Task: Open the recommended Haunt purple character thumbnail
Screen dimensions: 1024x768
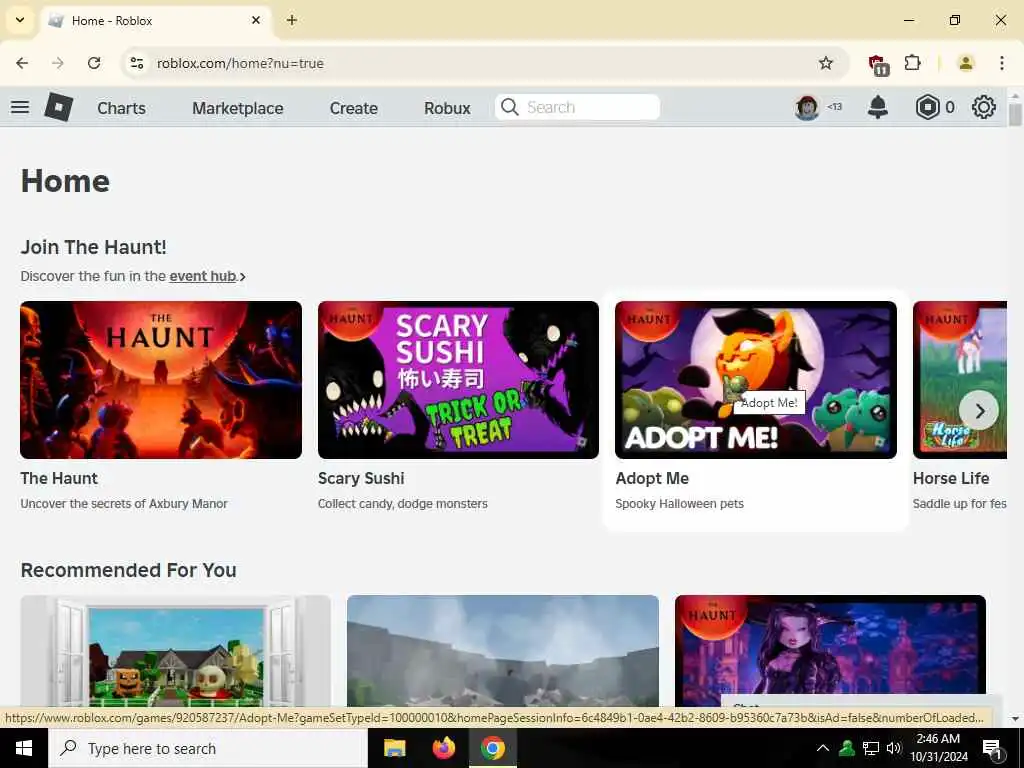Action: pos(830,645)
